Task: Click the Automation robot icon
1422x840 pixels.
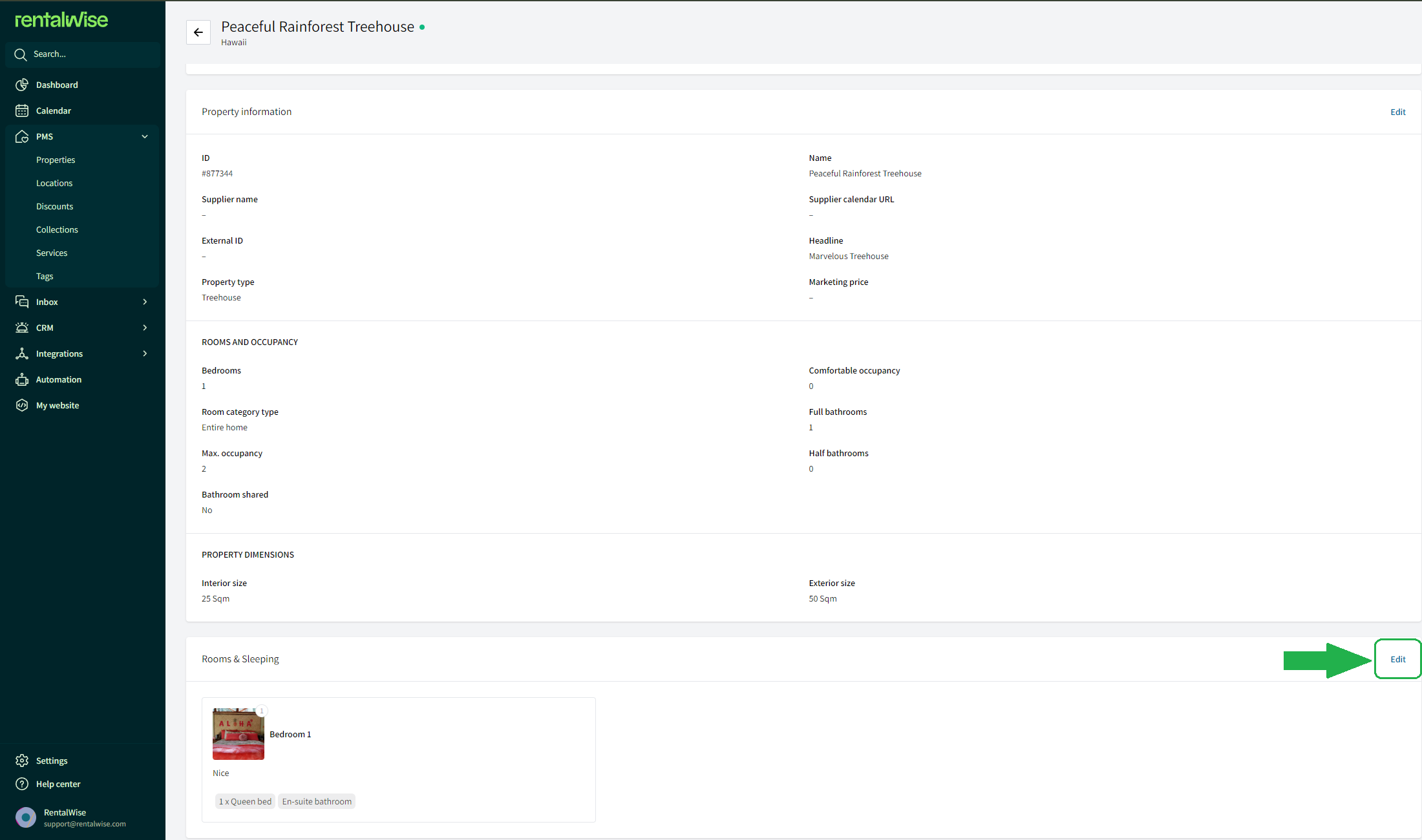Action: pos(22,379)
